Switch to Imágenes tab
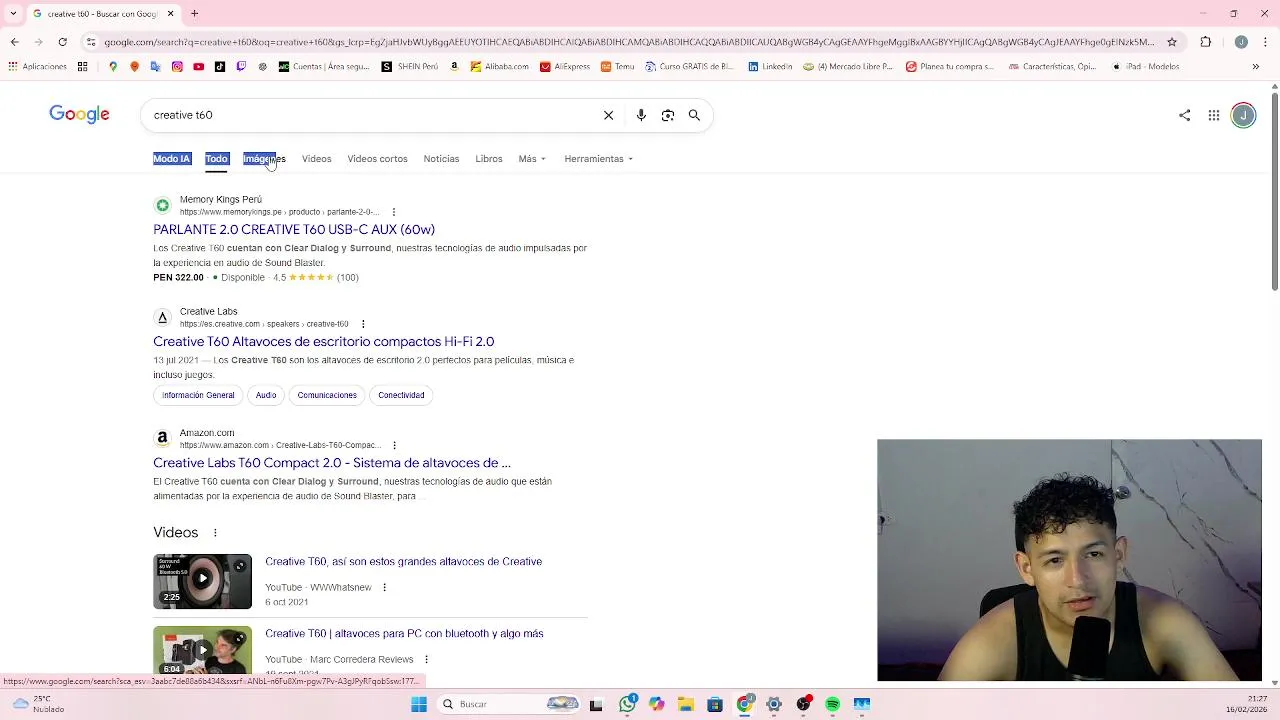This screenshot has height=720, width=1280. pyautogui.click(x=264, y=159)
